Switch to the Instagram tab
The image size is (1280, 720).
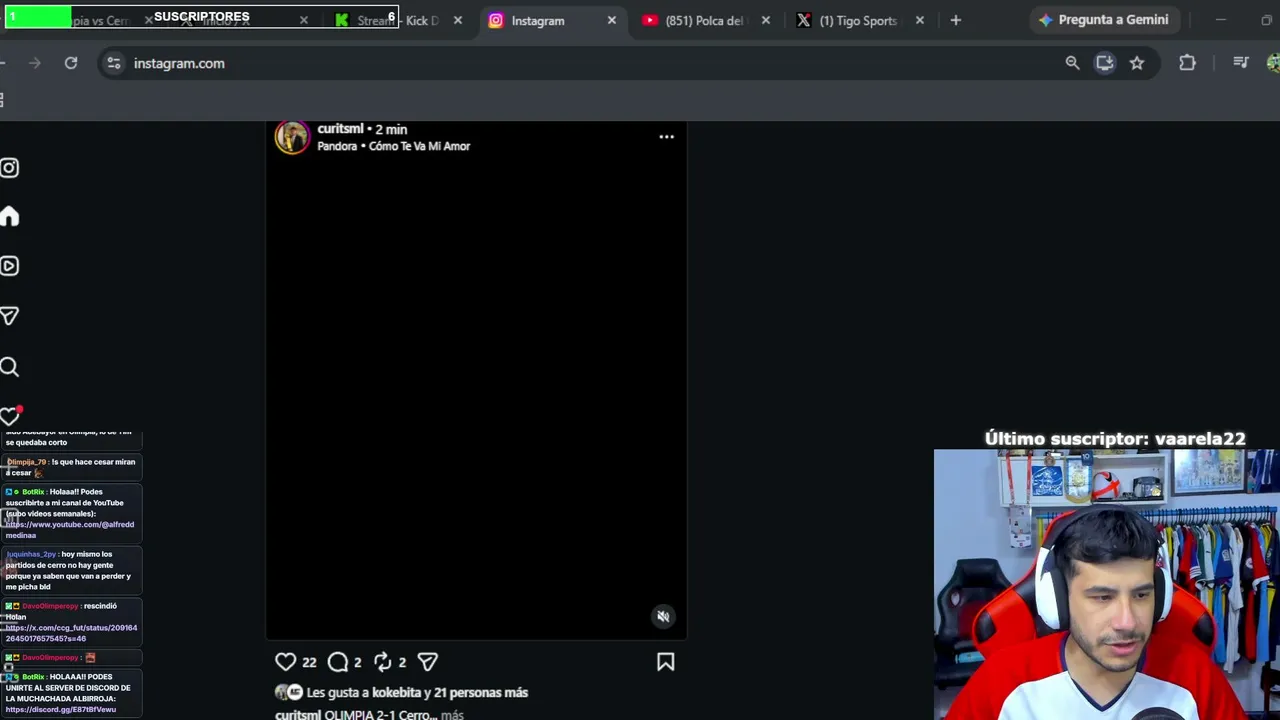coord(552,20)
